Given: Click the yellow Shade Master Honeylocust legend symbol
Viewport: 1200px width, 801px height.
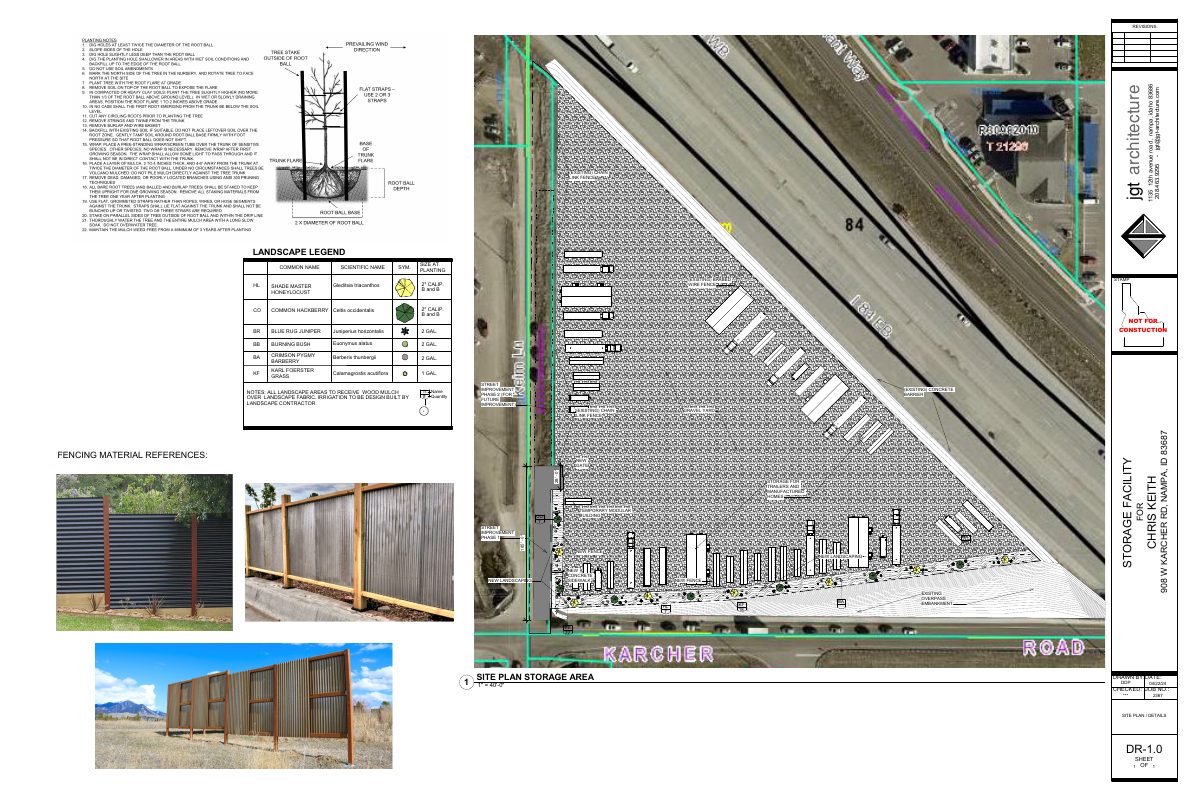Looking at the screenshot, I should coord(404,289).
